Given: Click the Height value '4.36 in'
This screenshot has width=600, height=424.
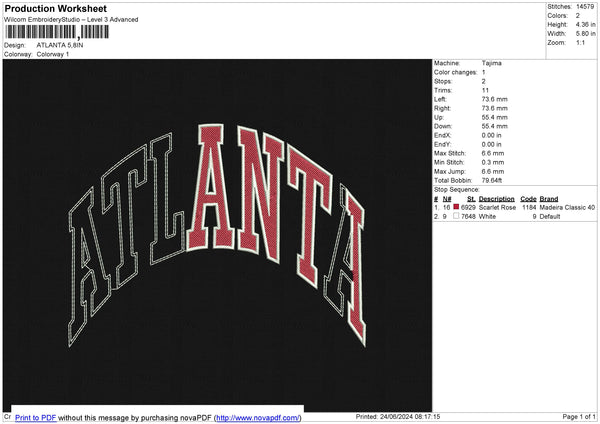Looking at the screenshot, I should [585, 24].
